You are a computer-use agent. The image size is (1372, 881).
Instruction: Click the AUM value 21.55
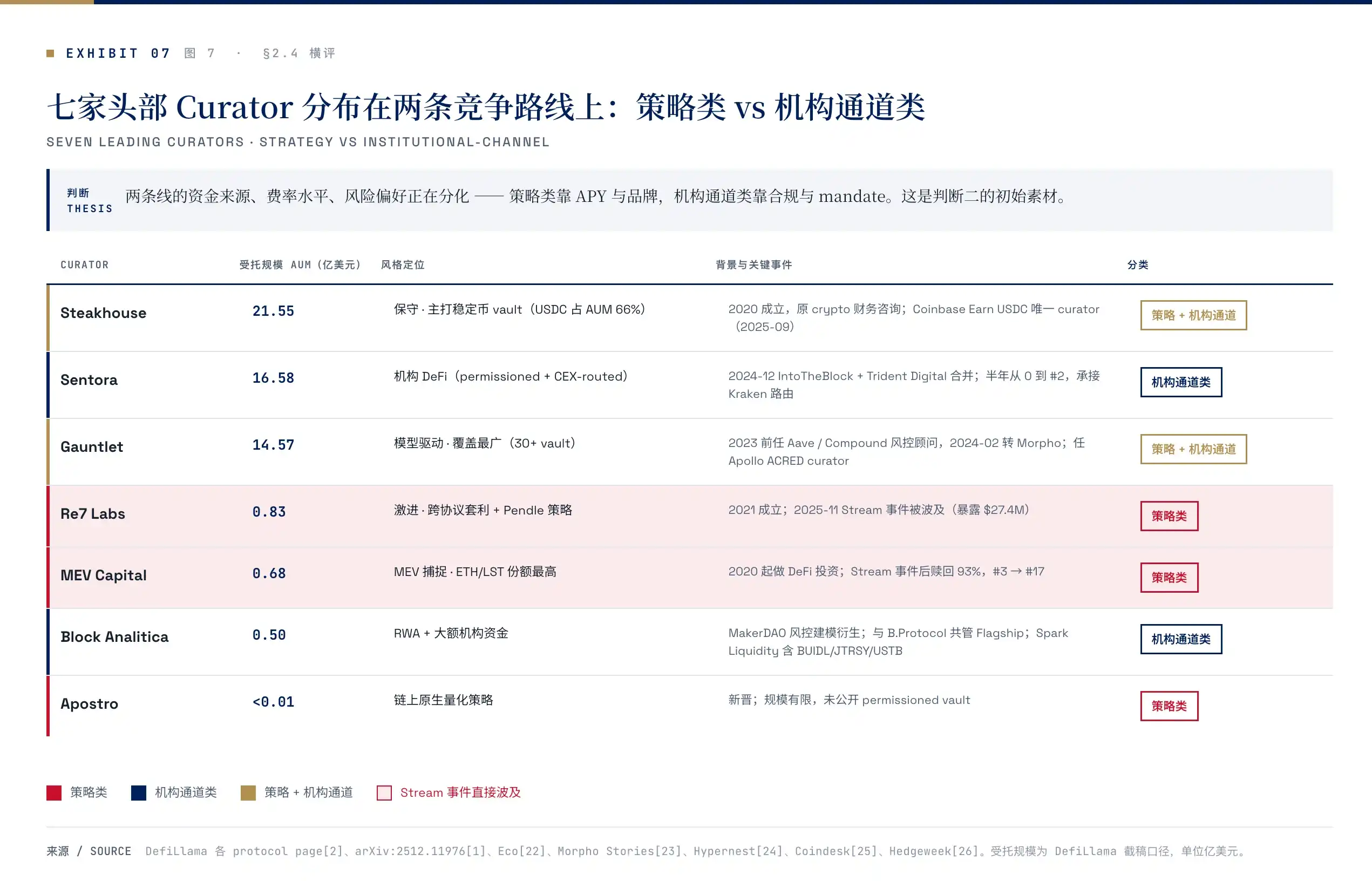[x=273, y=311]
